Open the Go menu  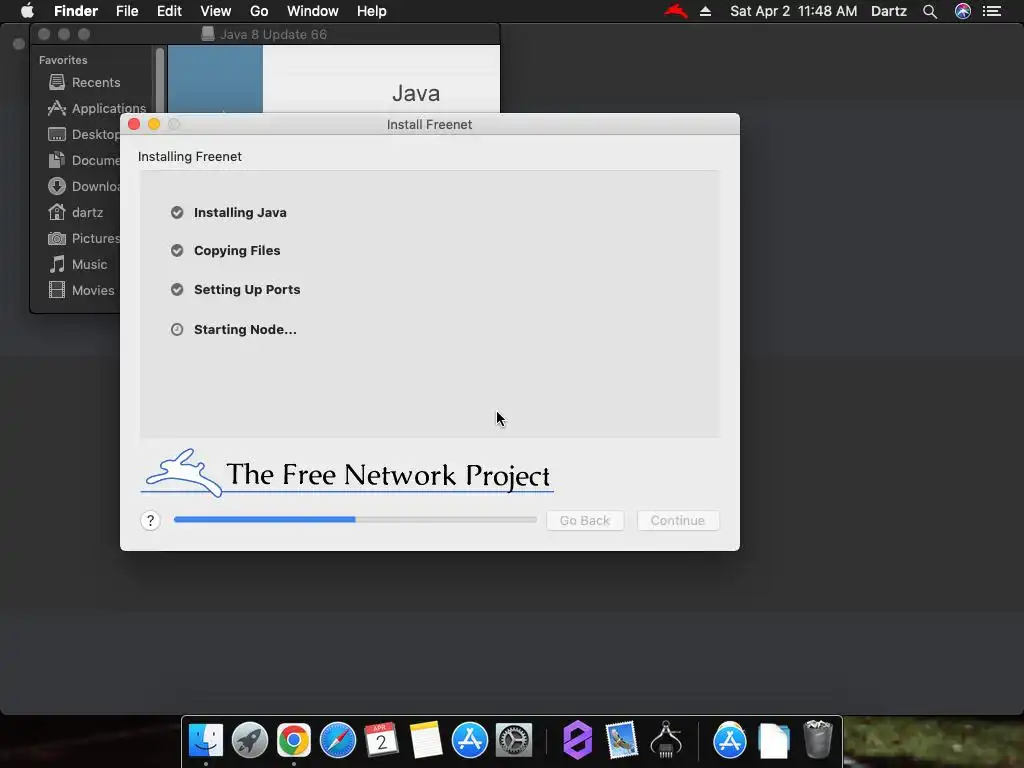pyautogui.click(x=259, y=11)
